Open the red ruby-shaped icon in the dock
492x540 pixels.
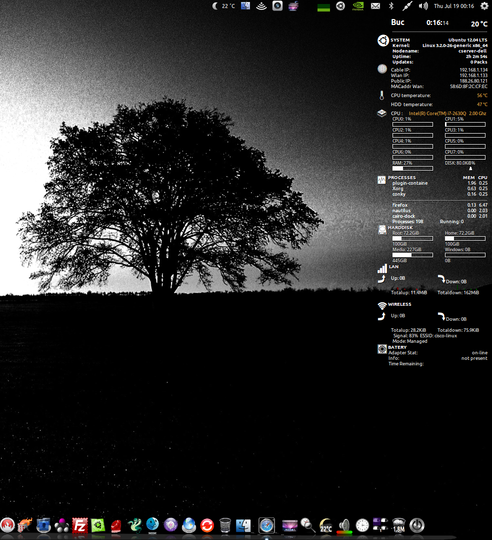pos(116,525)
